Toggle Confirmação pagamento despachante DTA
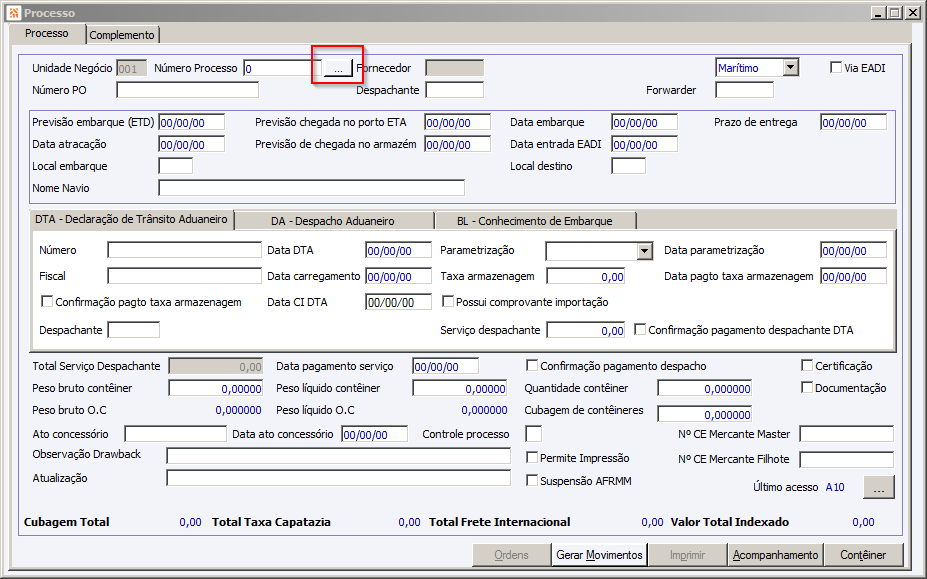 [640, 329]
